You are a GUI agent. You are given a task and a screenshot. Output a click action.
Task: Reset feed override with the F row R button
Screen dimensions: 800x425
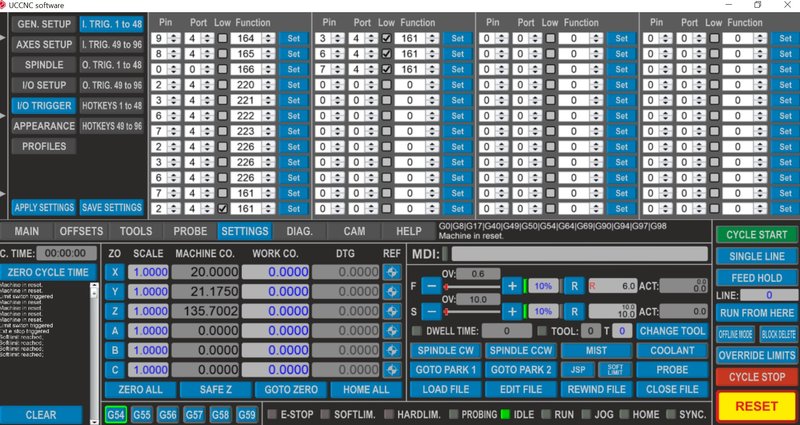[574, 286]
